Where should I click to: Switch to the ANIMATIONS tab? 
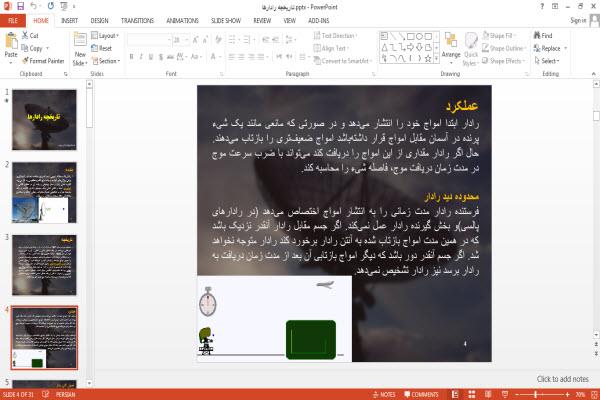point(183,21)
